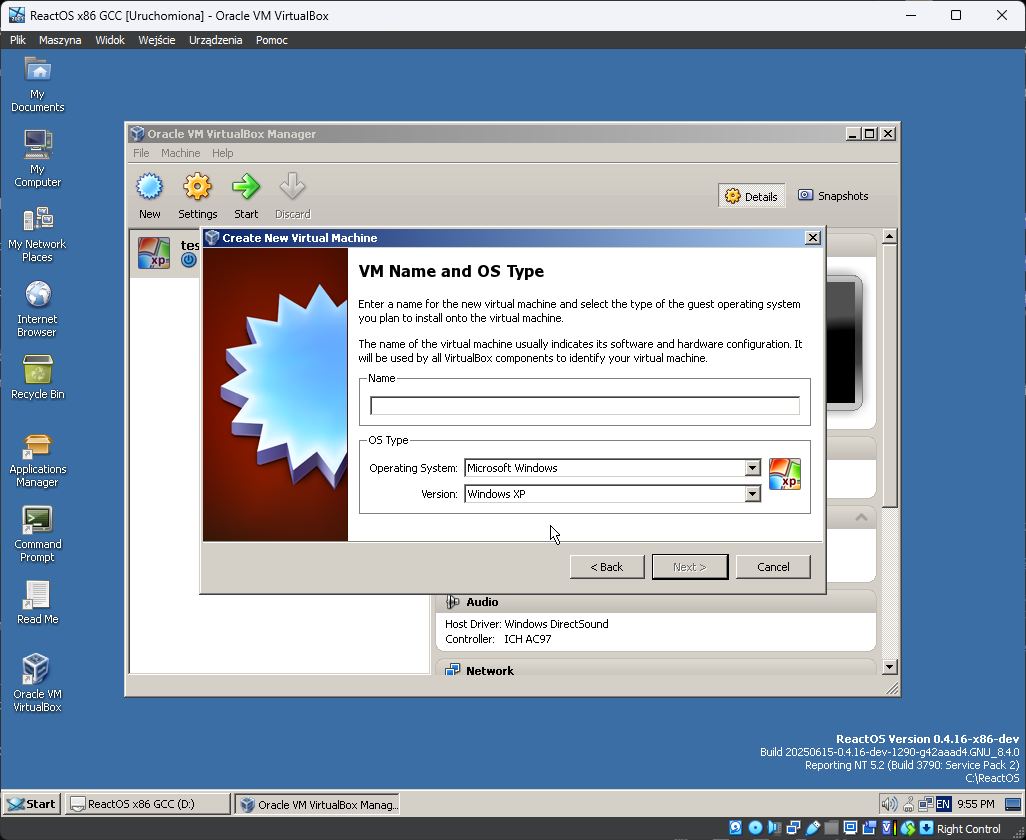The width and height of the screenshot is (1026, 840).
Task: Close the Create New Virtual Machine dialog
Action: pos(813,237)
